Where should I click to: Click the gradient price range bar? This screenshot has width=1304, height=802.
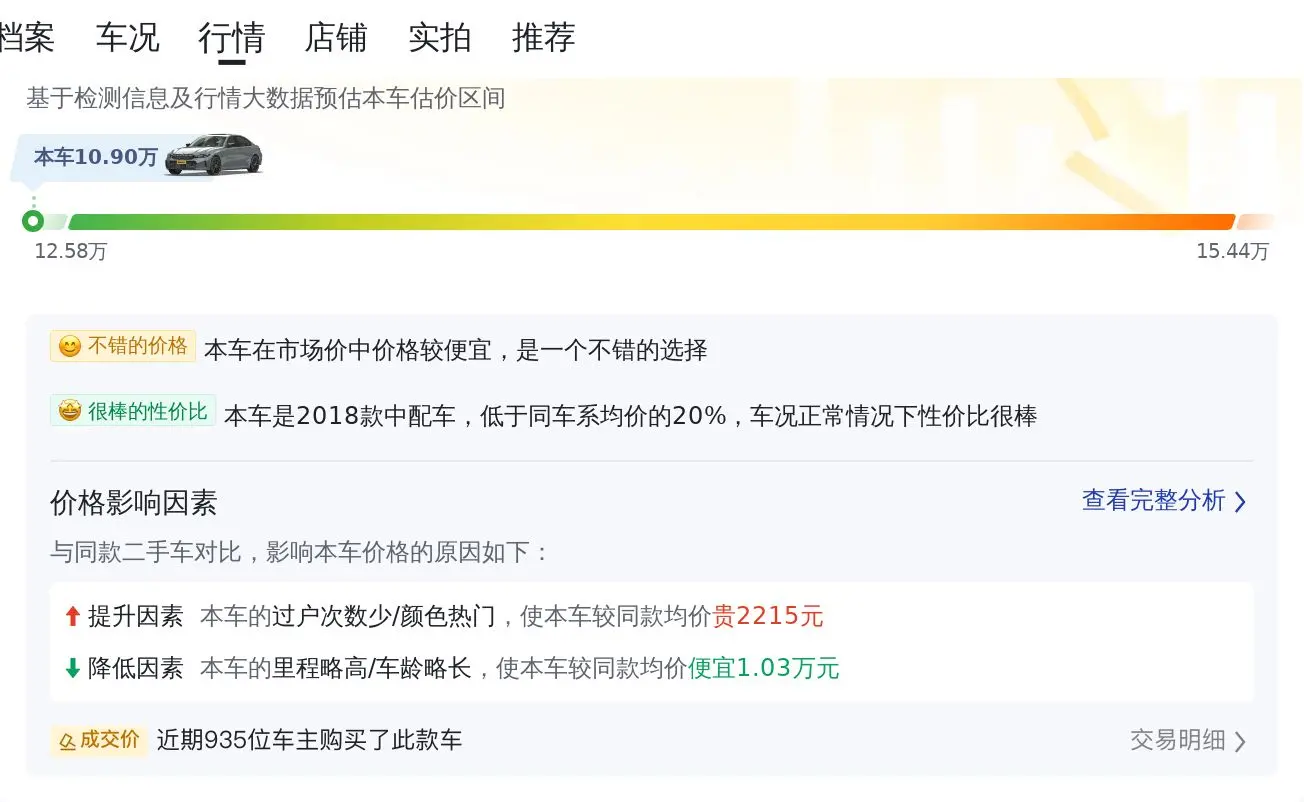click(x=652, y=222)
